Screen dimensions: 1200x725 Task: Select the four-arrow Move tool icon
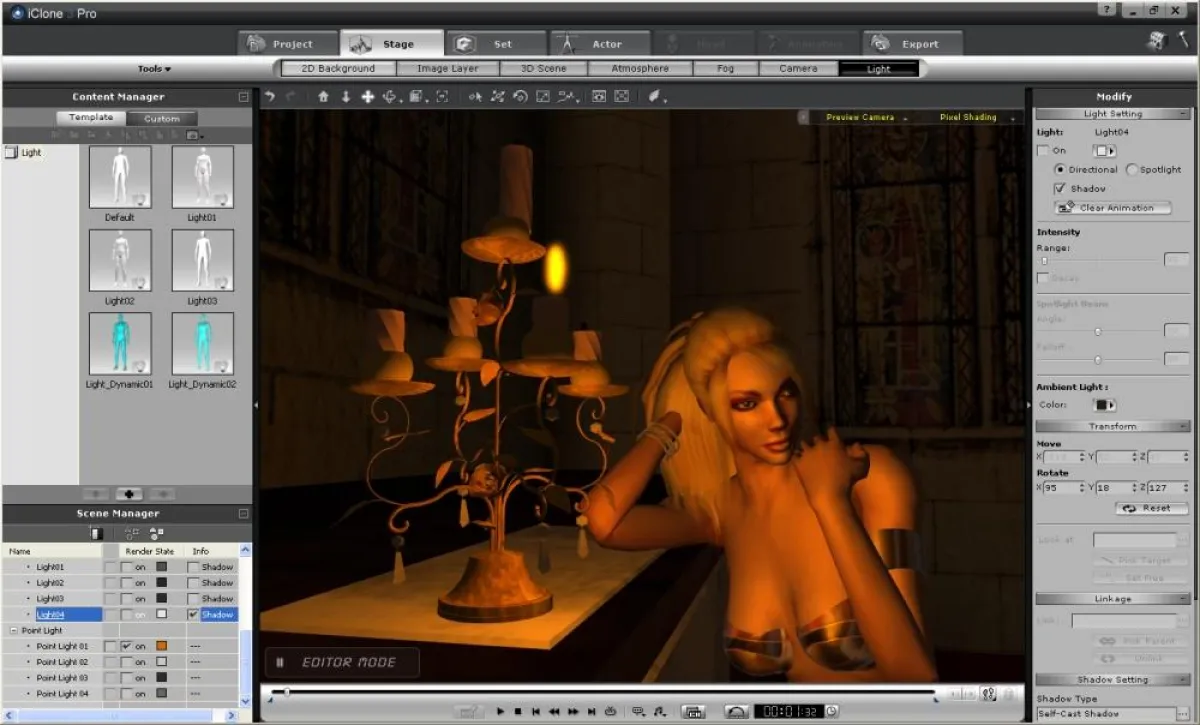coord(367,97)
